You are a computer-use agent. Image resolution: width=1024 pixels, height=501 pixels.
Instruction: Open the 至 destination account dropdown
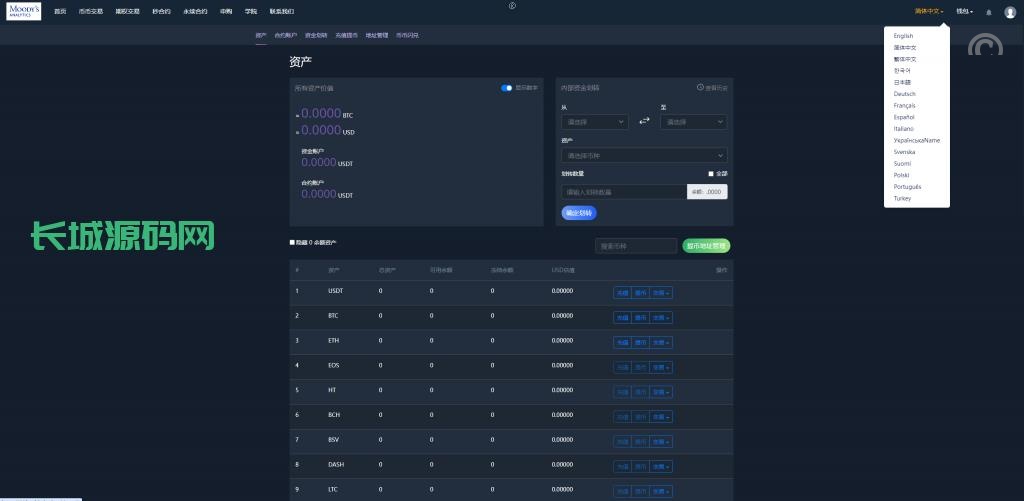tap(693, 122)
